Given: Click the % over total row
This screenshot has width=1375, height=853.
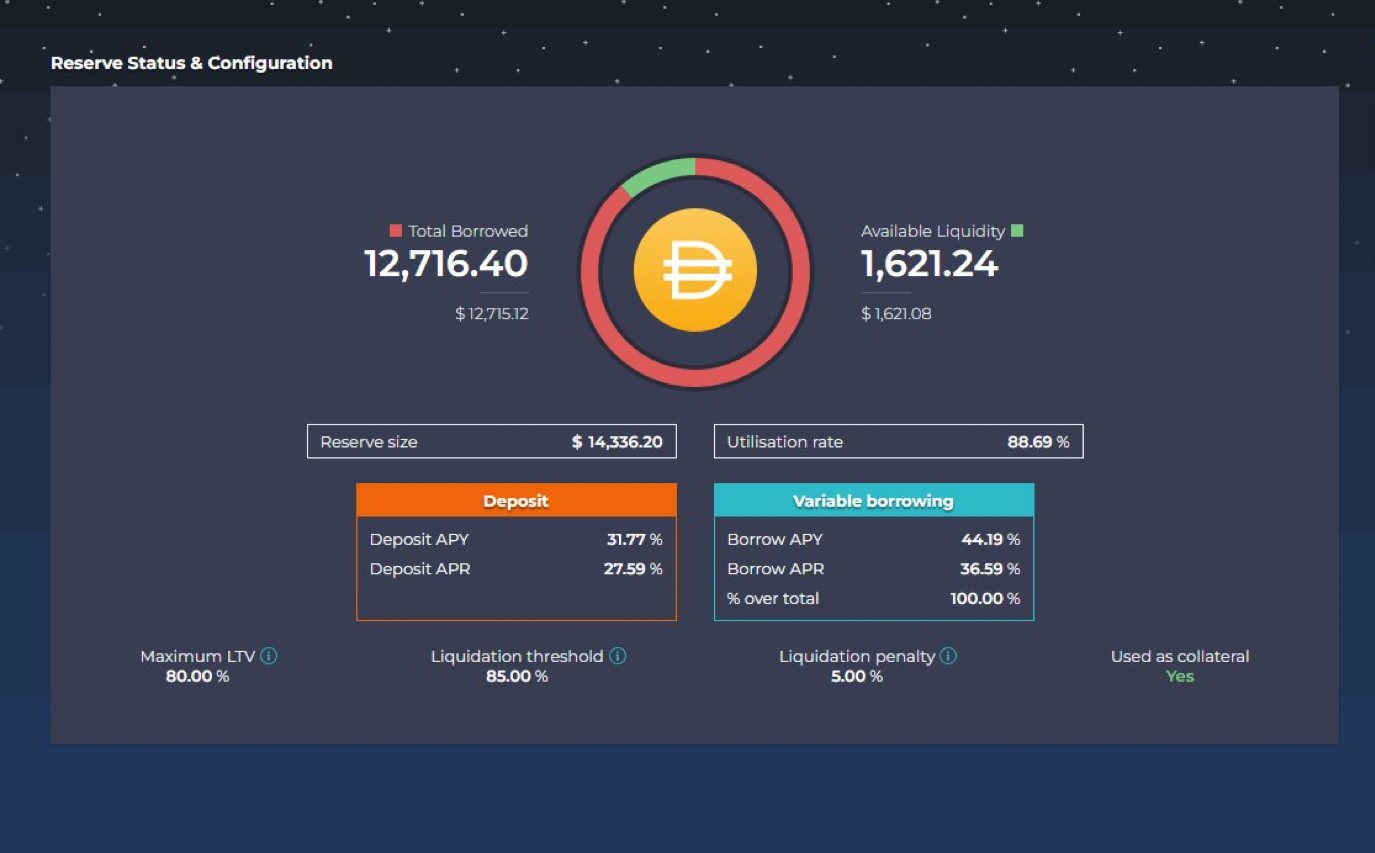Looking at the screenshot, I should [x=873, y=599].
